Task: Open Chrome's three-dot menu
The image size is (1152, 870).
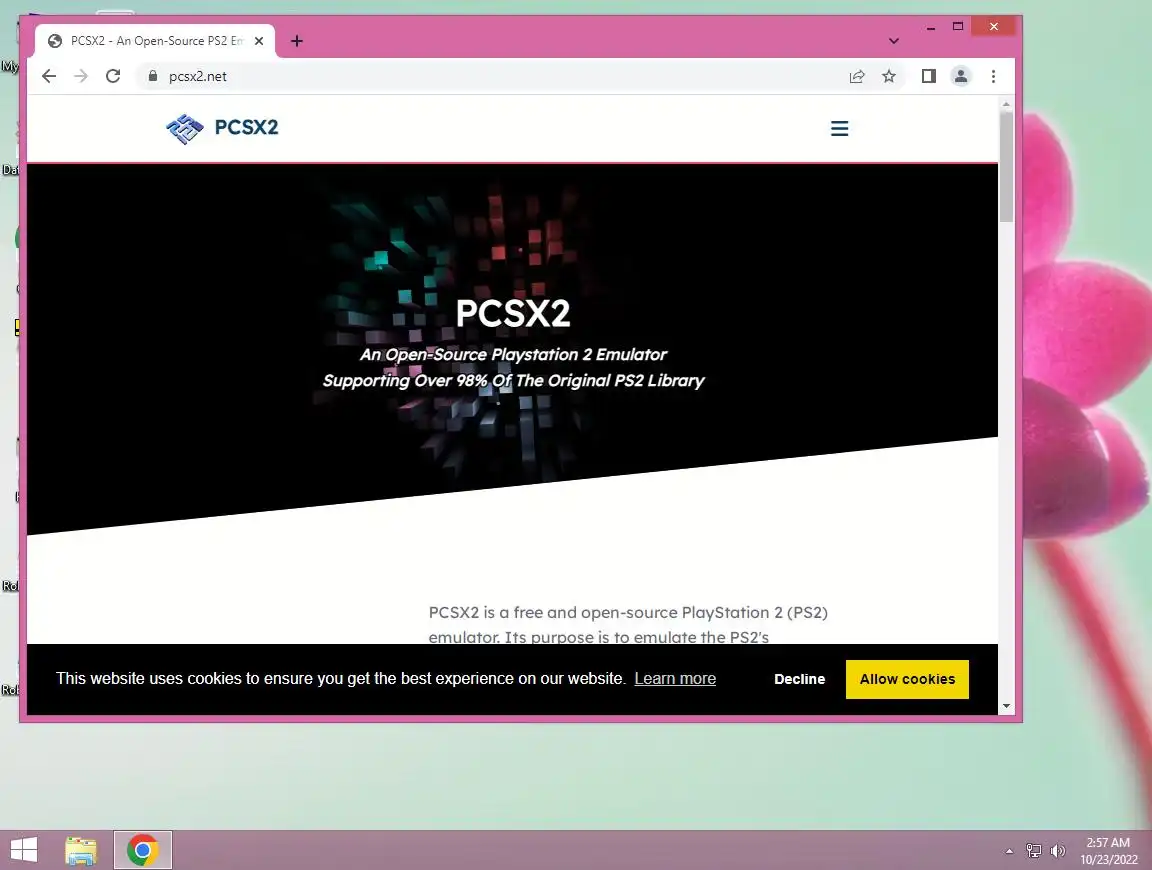Action: click(x=993, y=76)
